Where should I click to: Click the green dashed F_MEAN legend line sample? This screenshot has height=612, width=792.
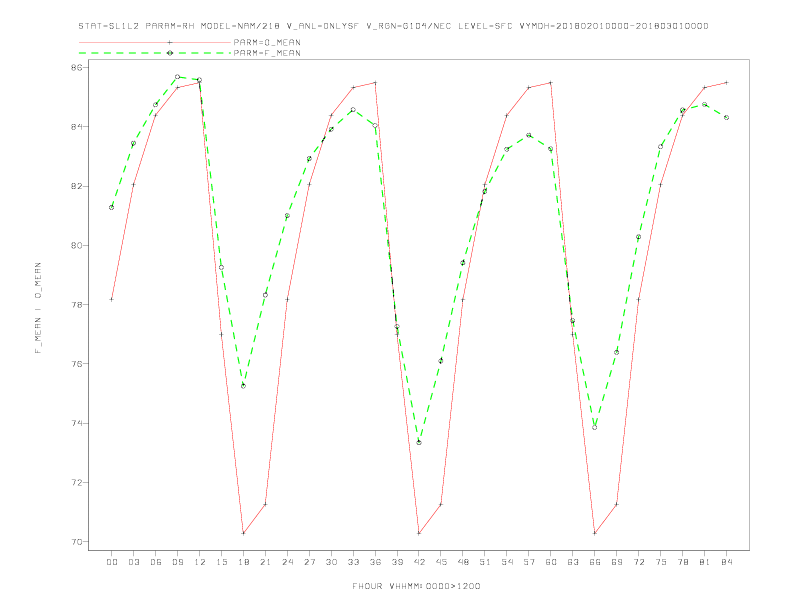(x=155, y=53)
